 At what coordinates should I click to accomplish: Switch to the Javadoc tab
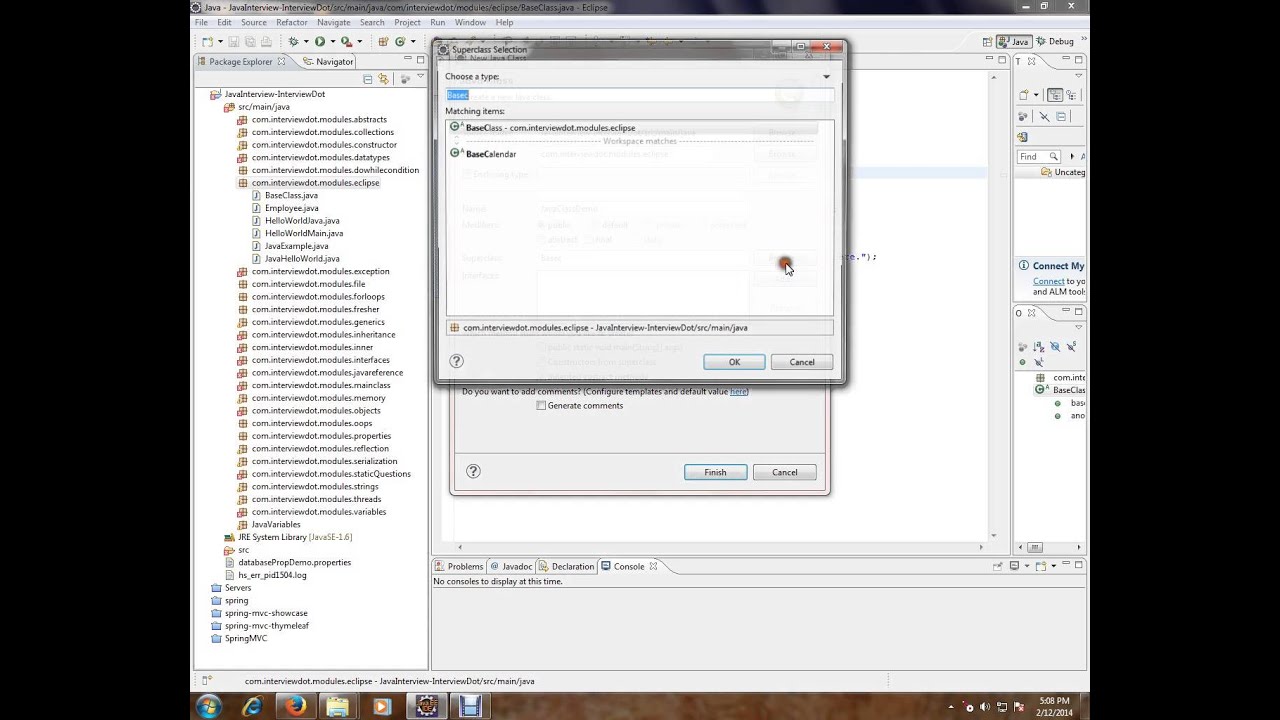[x=511, y=566]
